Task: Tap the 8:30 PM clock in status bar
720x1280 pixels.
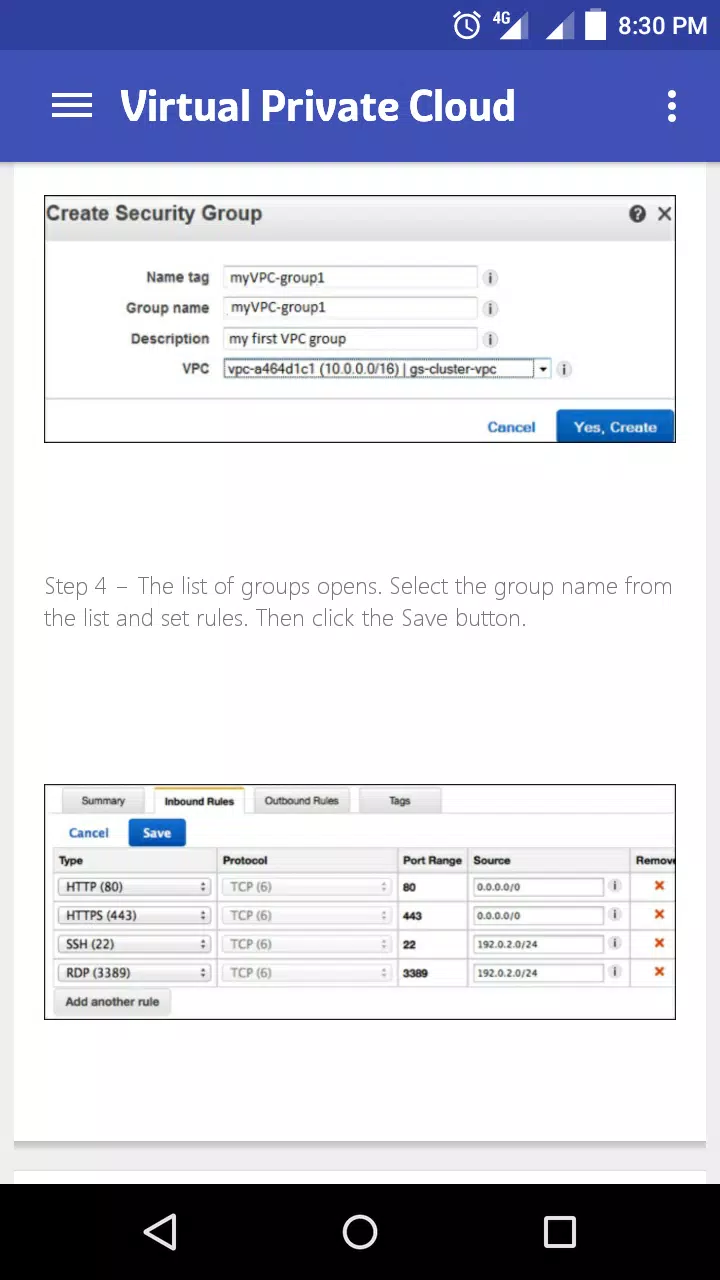Action: (x=662, y=26)
